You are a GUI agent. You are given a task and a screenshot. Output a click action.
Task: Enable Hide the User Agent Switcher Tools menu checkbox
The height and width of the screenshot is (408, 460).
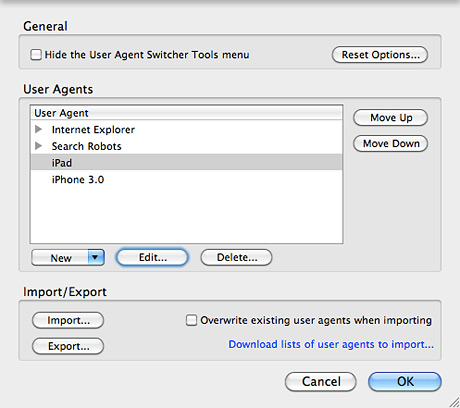click(x=36, y=55)
